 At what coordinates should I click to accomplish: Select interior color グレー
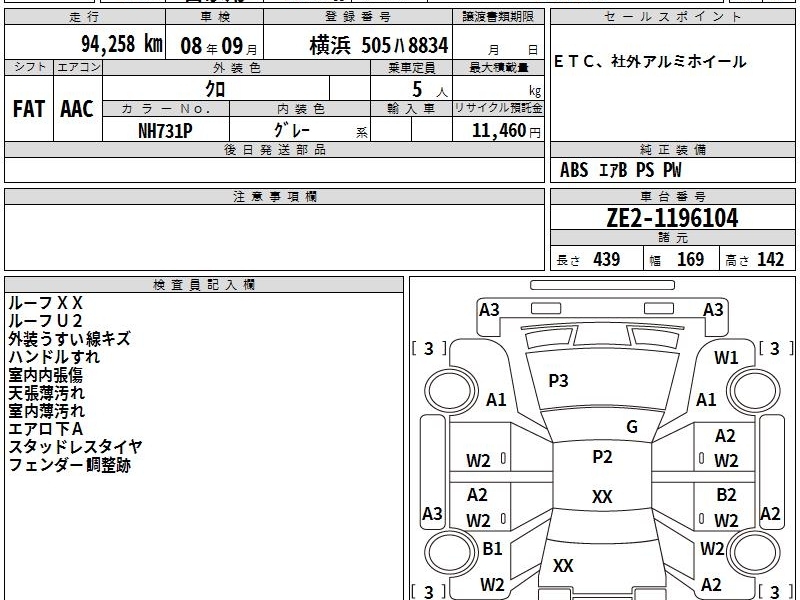[292, 130]
